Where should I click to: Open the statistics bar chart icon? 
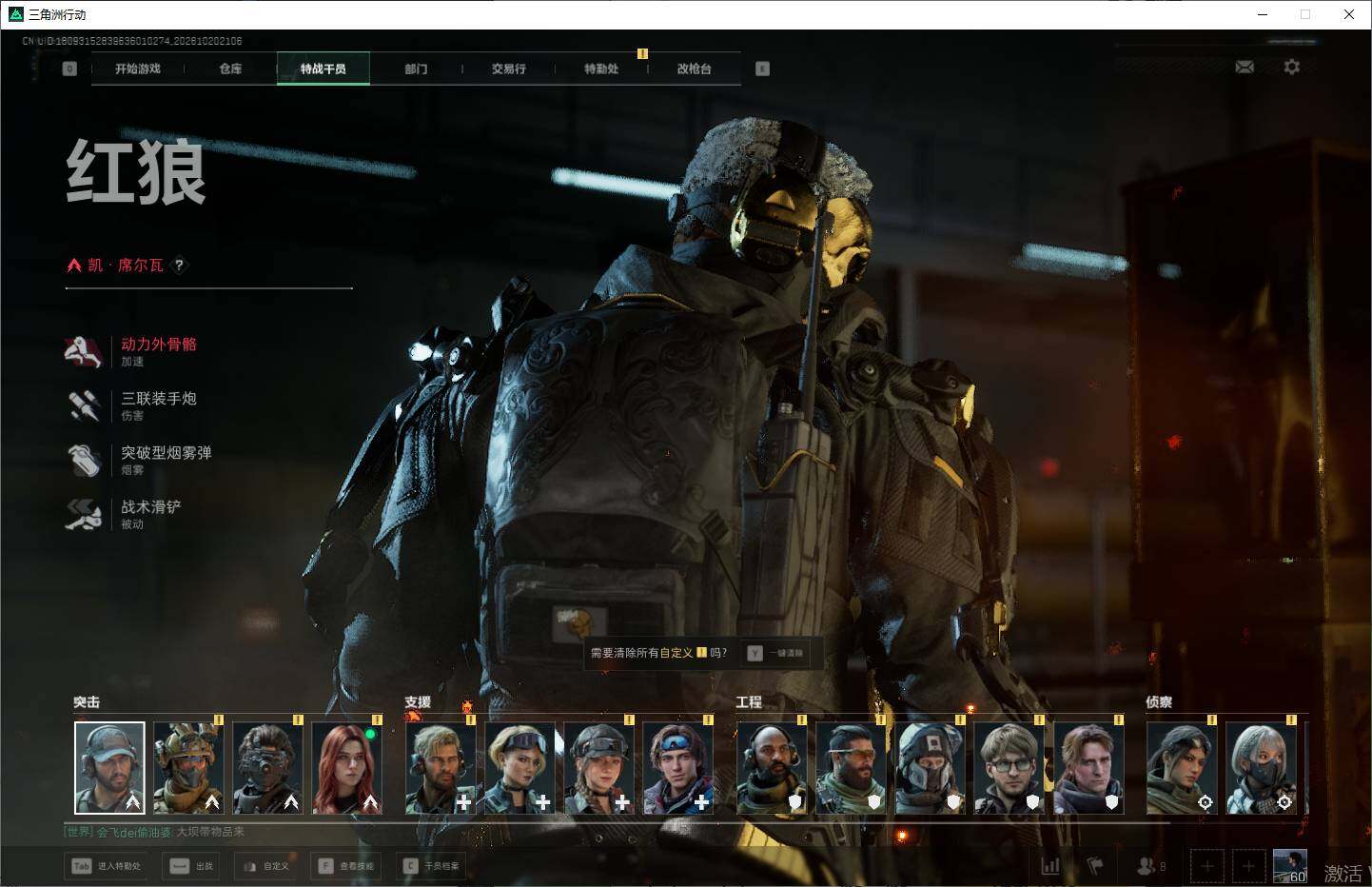(1050, 866)
